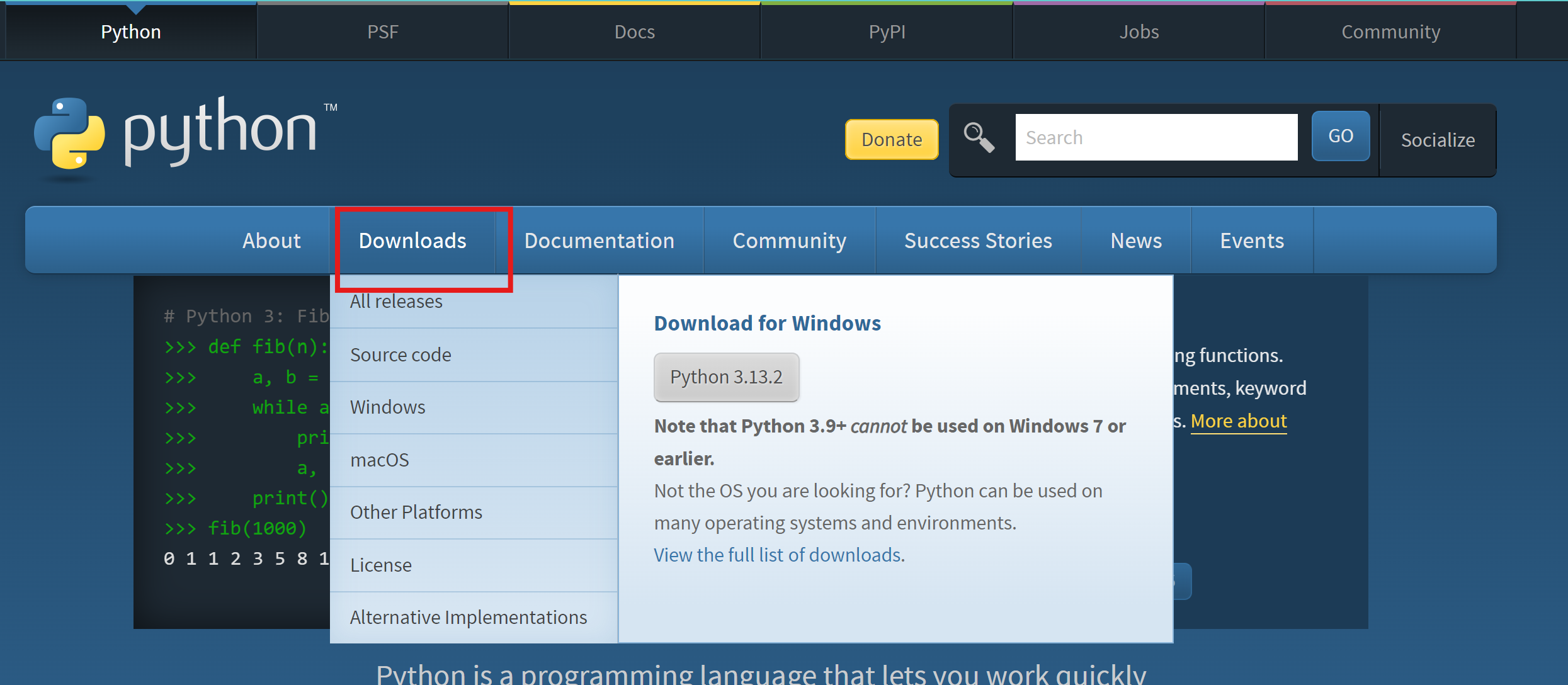1568x685 pixels.
Task: Open Alternative Implementations menu entry
Action: 468,617
